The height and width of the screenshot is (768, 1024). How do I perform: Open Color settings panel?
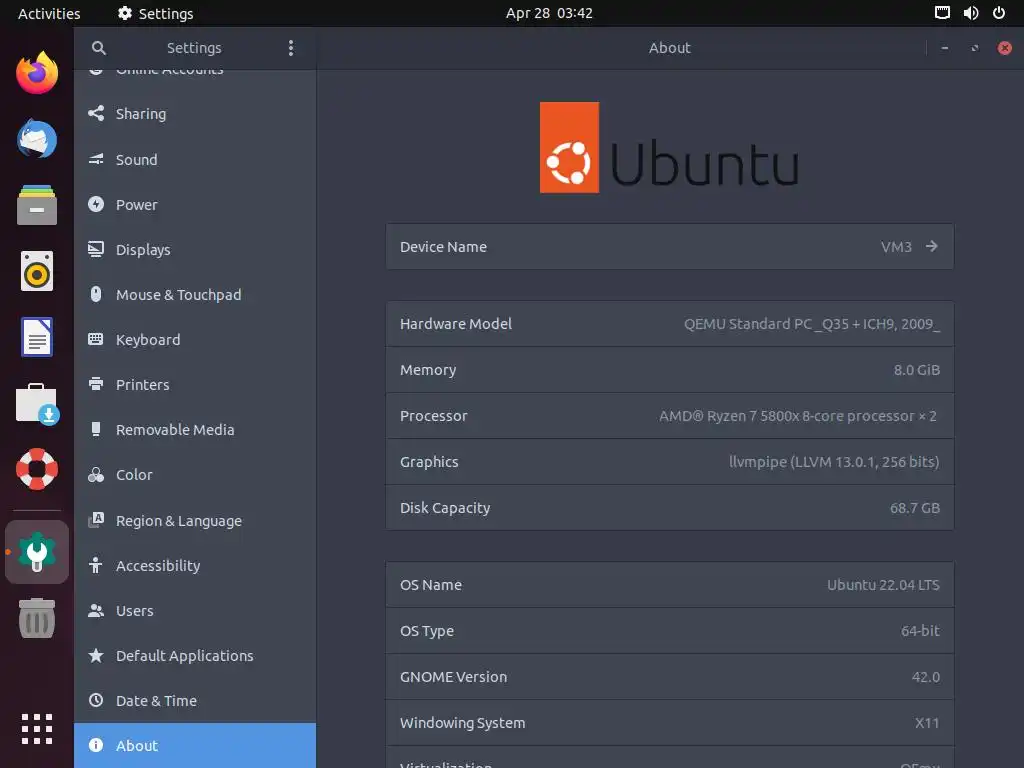coord(195,475)
